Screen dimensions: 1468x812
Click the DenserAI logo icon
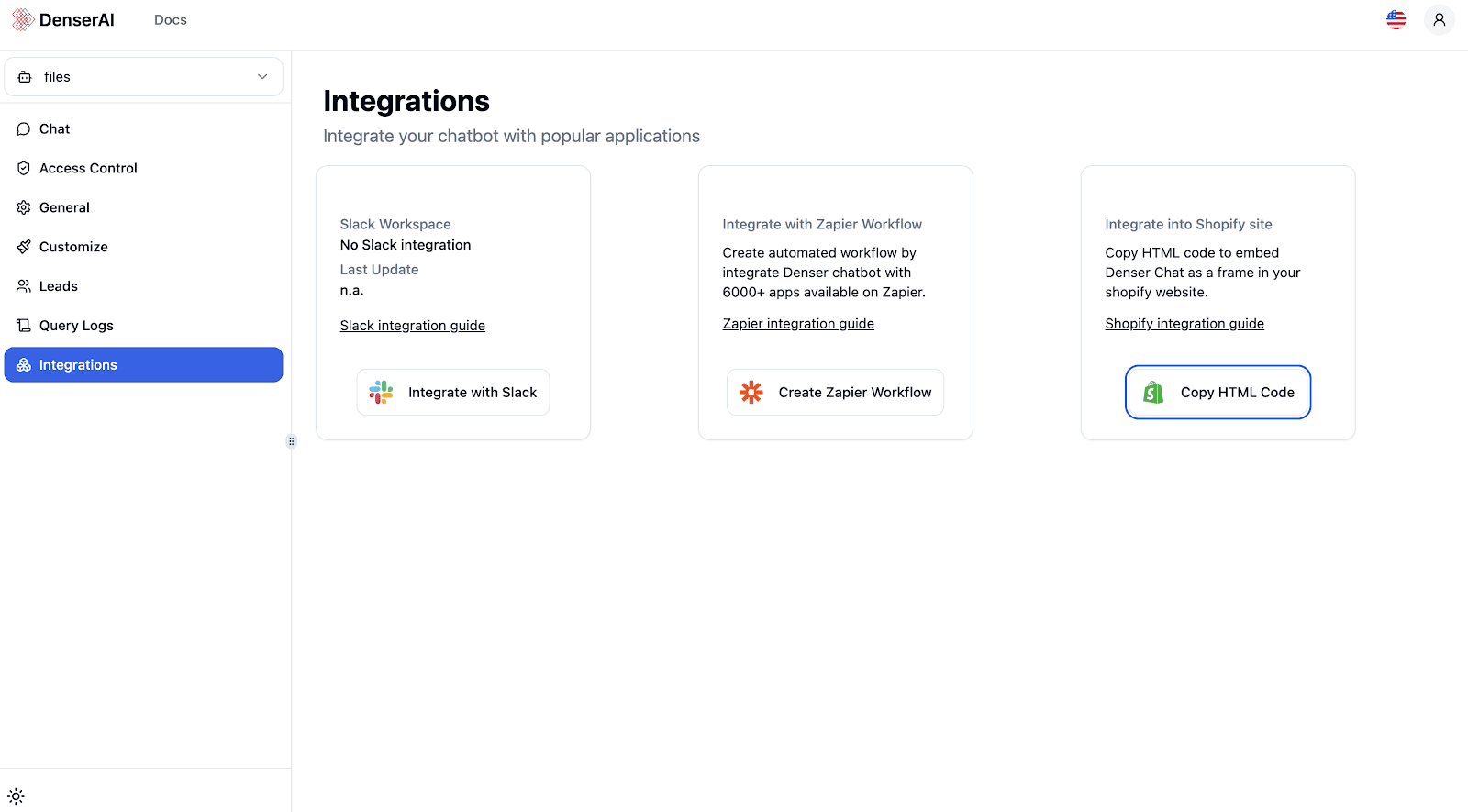point(23,20)
